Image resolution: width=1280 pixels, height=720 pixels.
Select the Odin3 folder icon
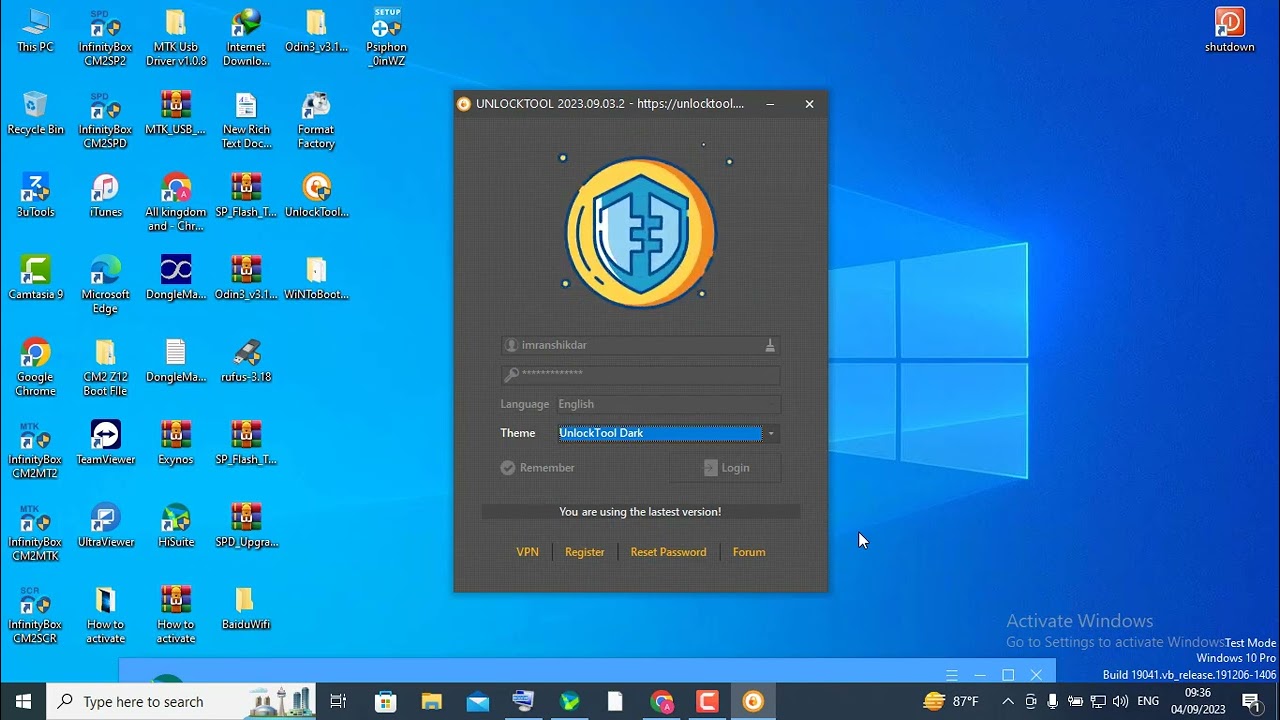[x=316, y=31]
